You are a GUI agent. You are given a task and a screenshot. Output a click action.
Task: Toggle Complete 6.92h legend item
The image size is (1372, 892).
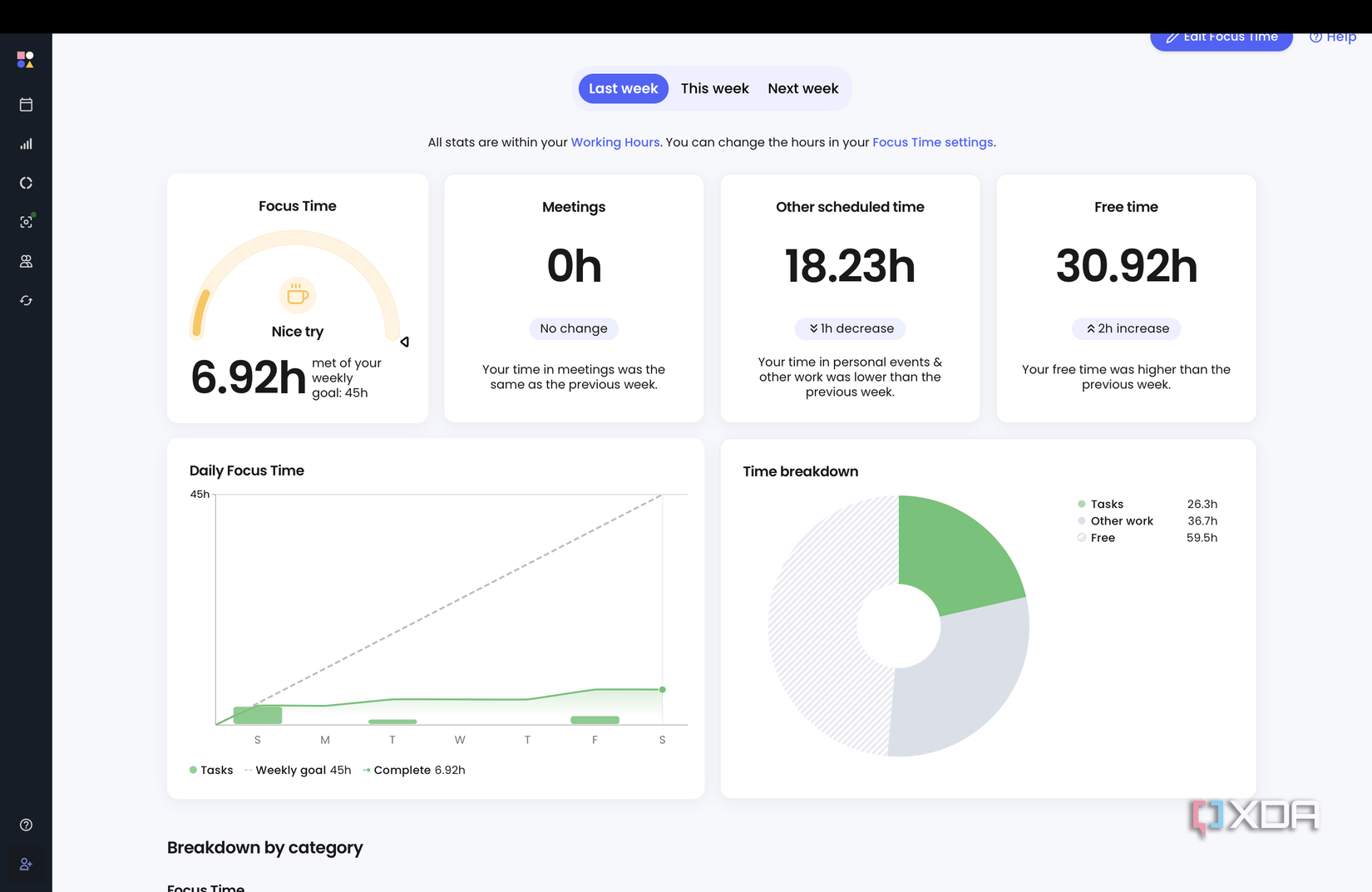414,771
